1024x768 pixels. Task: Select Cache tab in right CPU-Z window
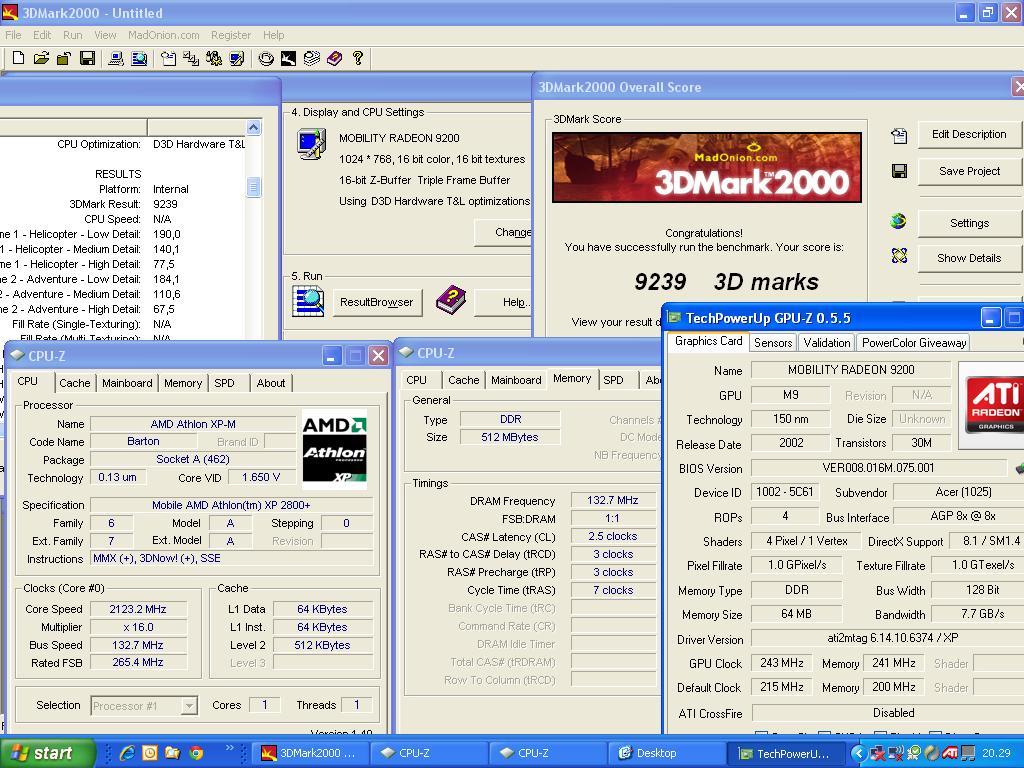464,380
